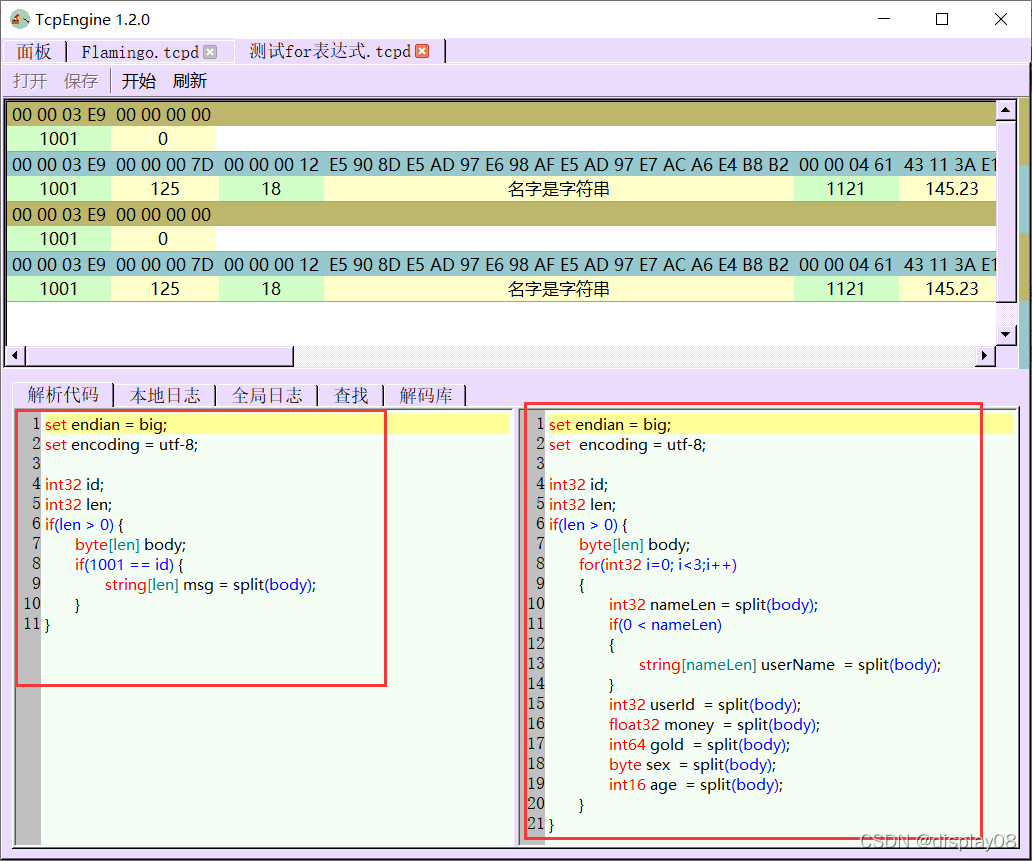Maximize the TcpEngine window
This screenshot has height=861, width=1032.
pos(942,19)
